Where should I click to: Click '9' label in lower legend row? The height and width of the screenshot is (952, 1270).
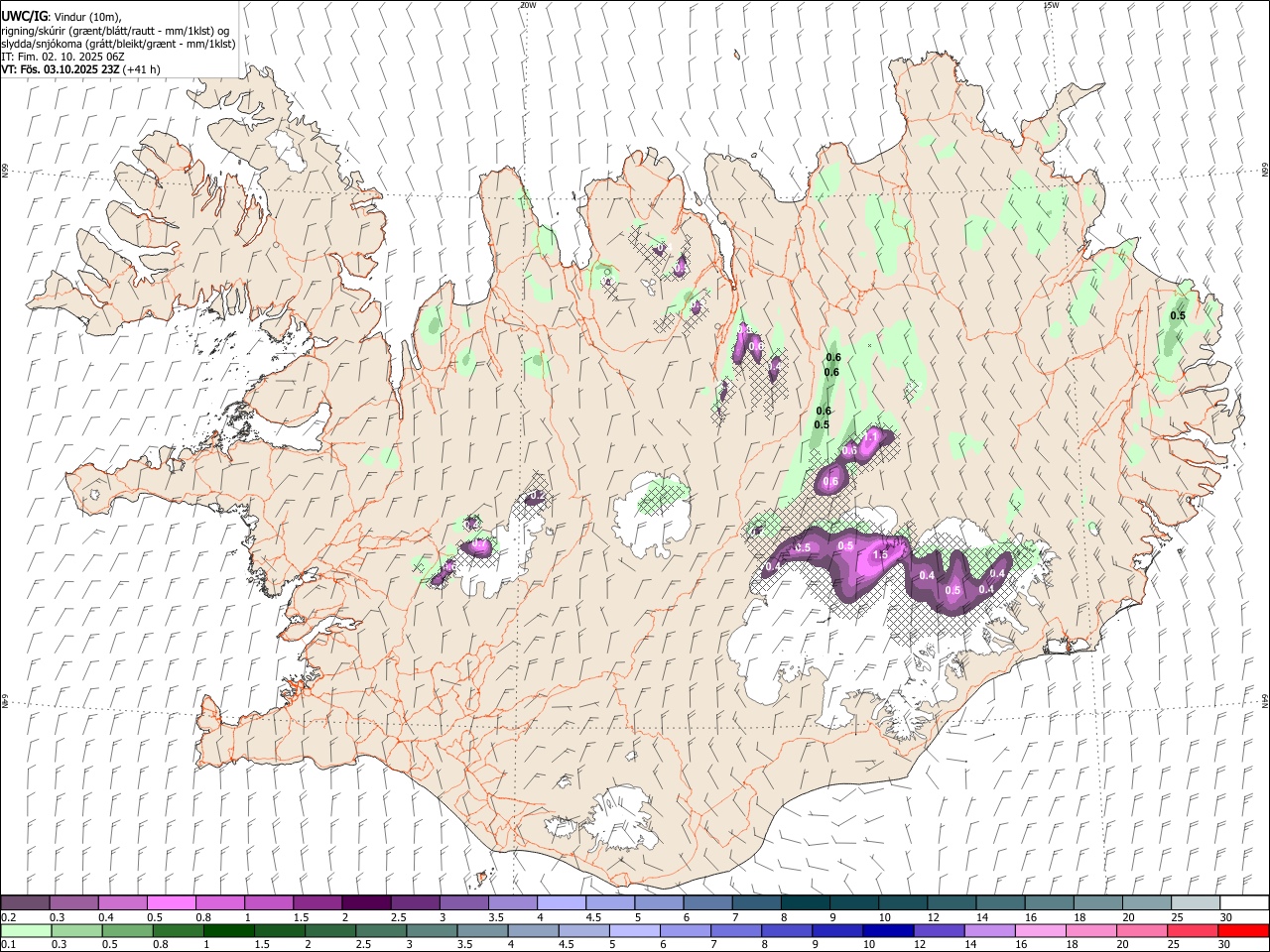(x=817, y=944)
